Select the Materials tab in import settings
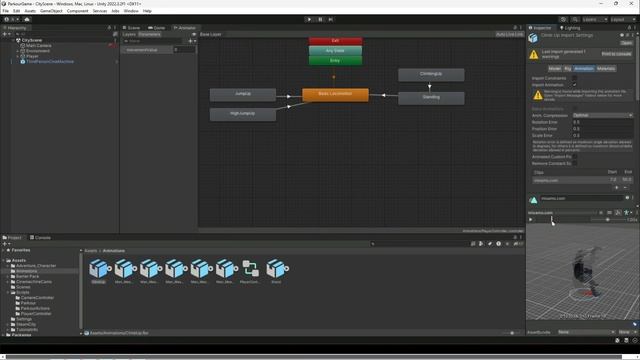The height and width of the screenshot is (360, 640). [x=606, y=69]
